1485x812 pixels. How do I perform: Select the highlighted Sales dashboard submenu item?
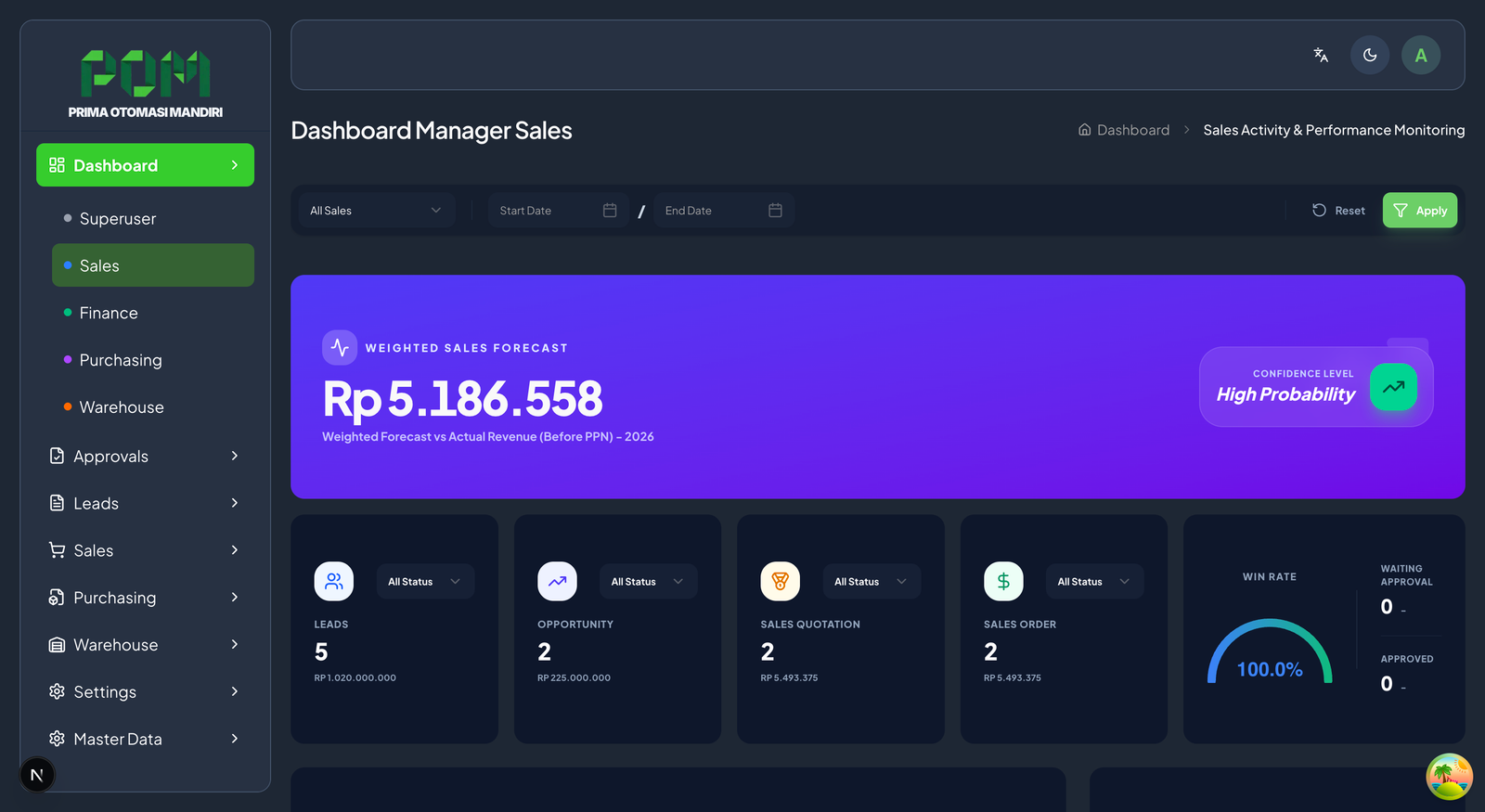pyautogui.click(x=153, y=265)
